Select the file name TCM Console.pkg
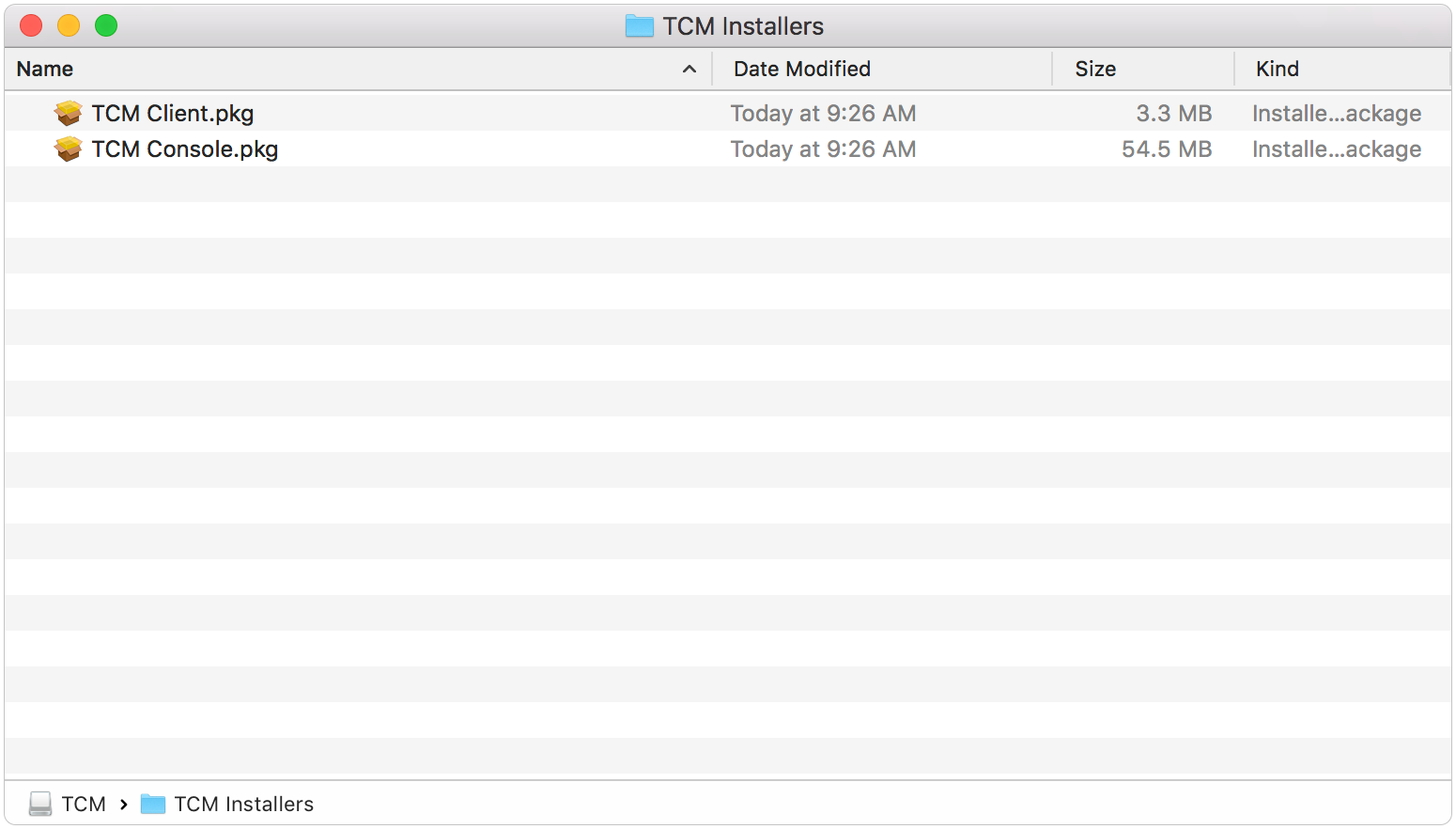This screenshot has width=1456, height=829. [185, 149]
